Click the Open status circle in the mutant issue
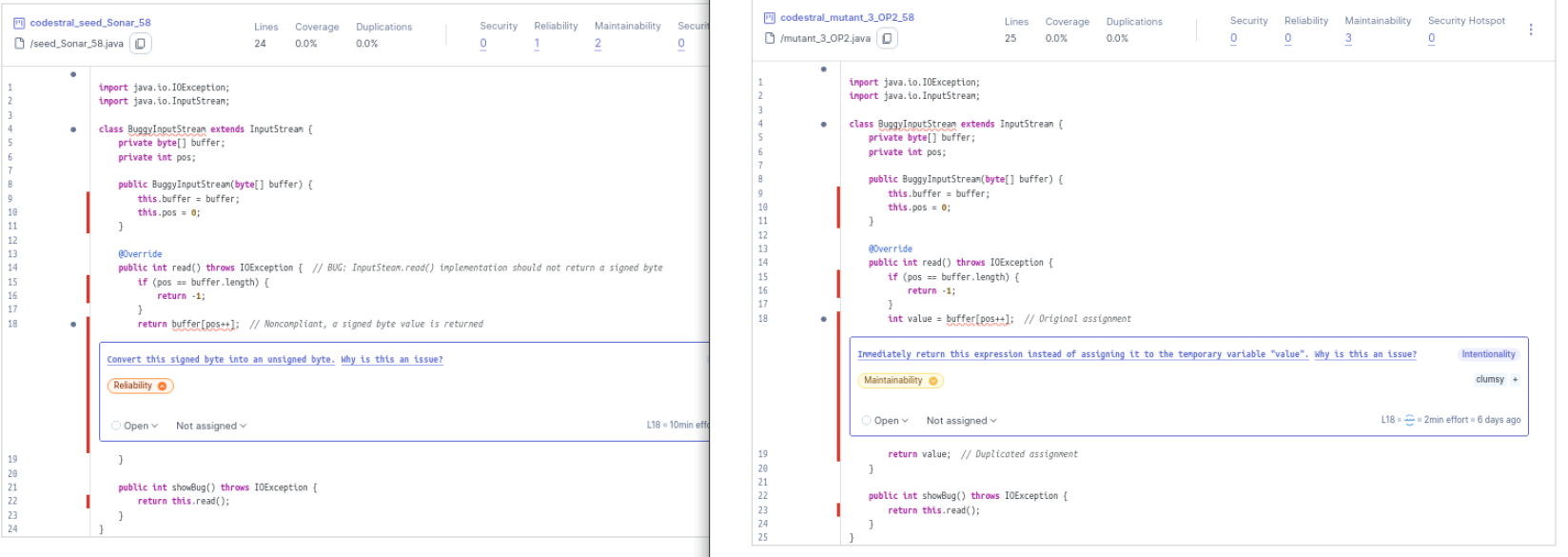 tap(867, 421)
